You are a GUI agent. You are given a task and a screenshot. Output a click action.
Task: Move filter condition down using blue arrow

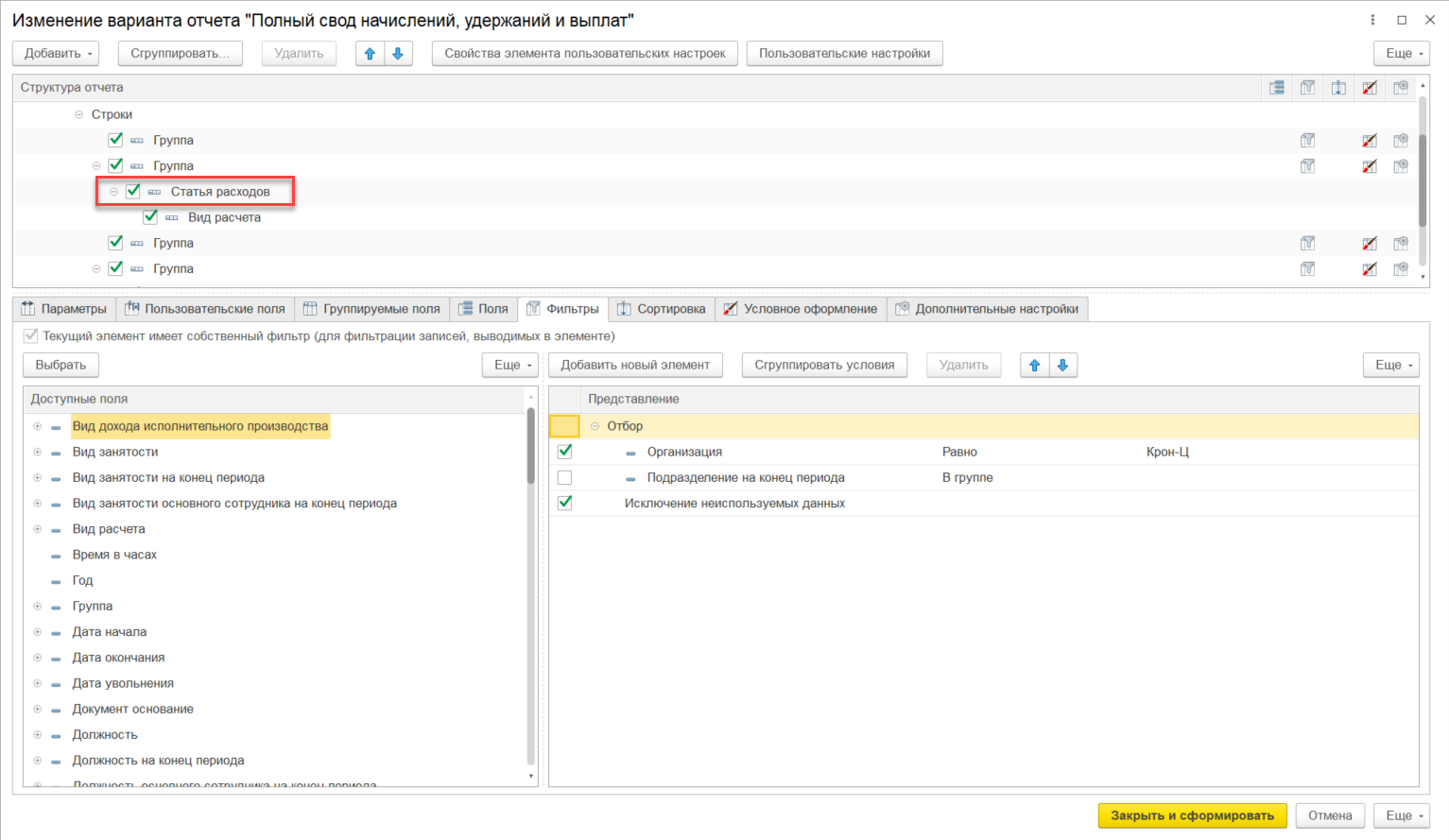pos(1062,366)
